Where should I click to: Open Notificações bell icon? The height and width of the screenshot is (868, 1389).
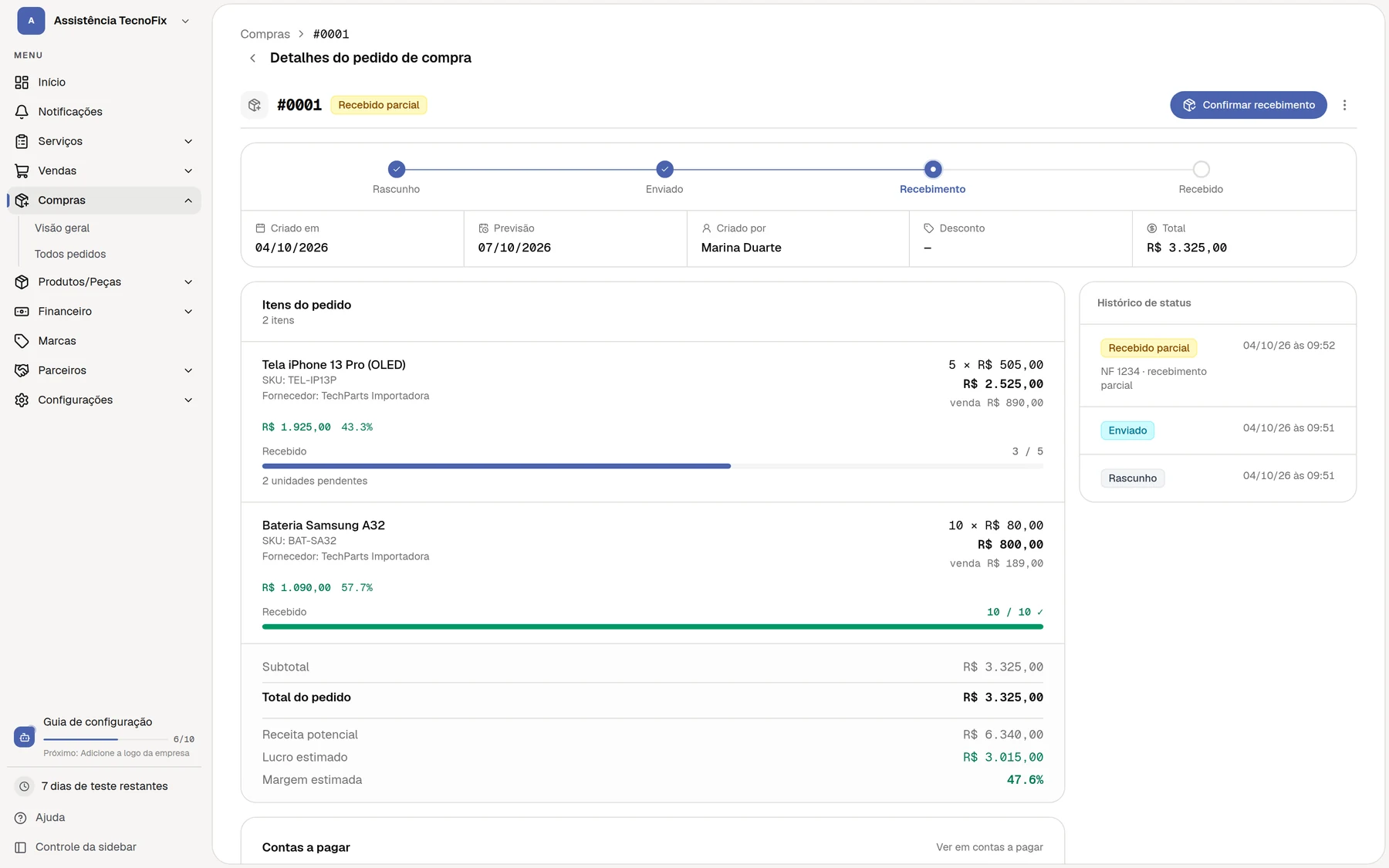(x=22, y=112)
